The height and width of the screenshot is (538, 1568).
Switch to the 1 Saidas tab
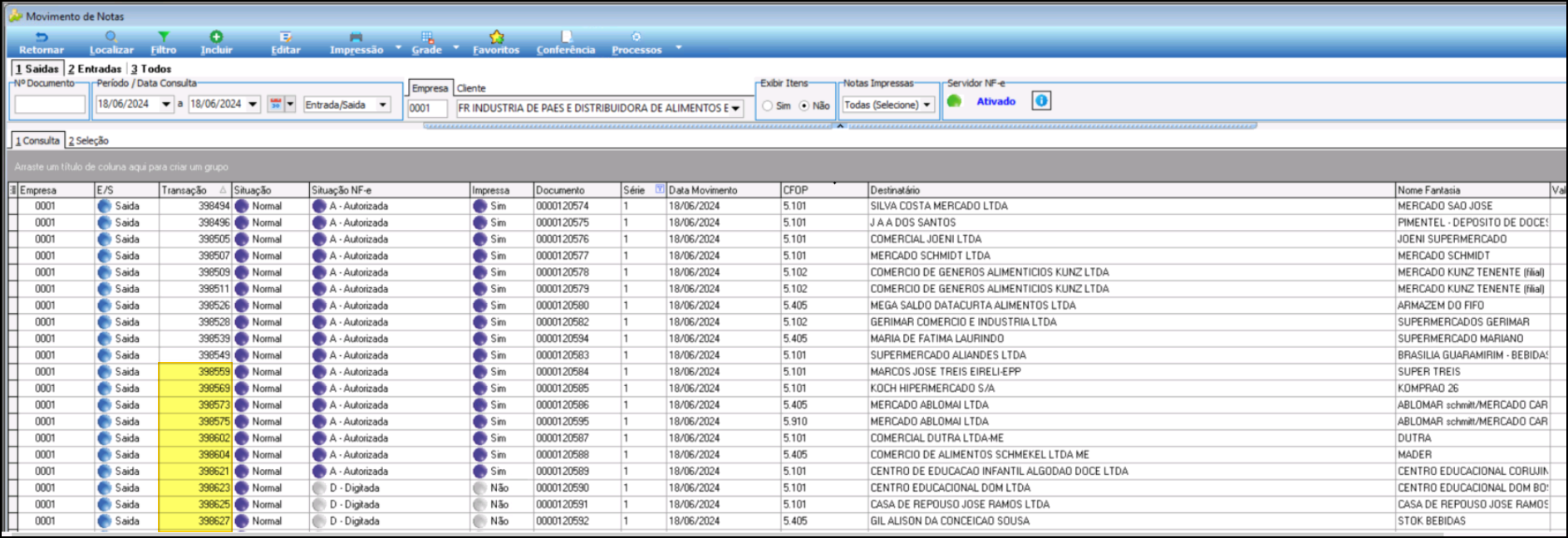click(37, 69)
